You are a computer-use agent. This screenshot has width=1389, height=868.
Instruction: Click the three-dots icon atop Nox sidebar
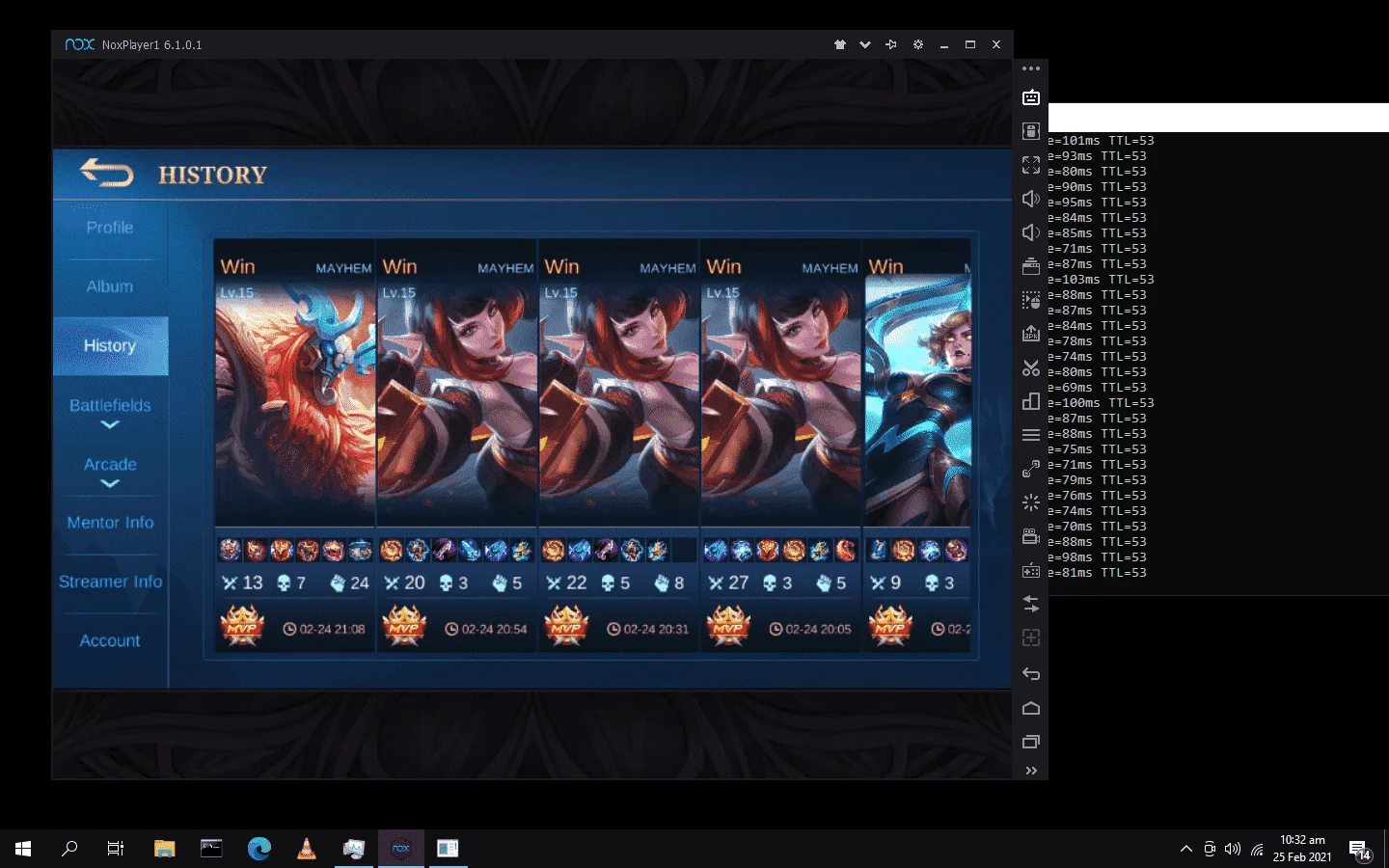coord(1031,68)
